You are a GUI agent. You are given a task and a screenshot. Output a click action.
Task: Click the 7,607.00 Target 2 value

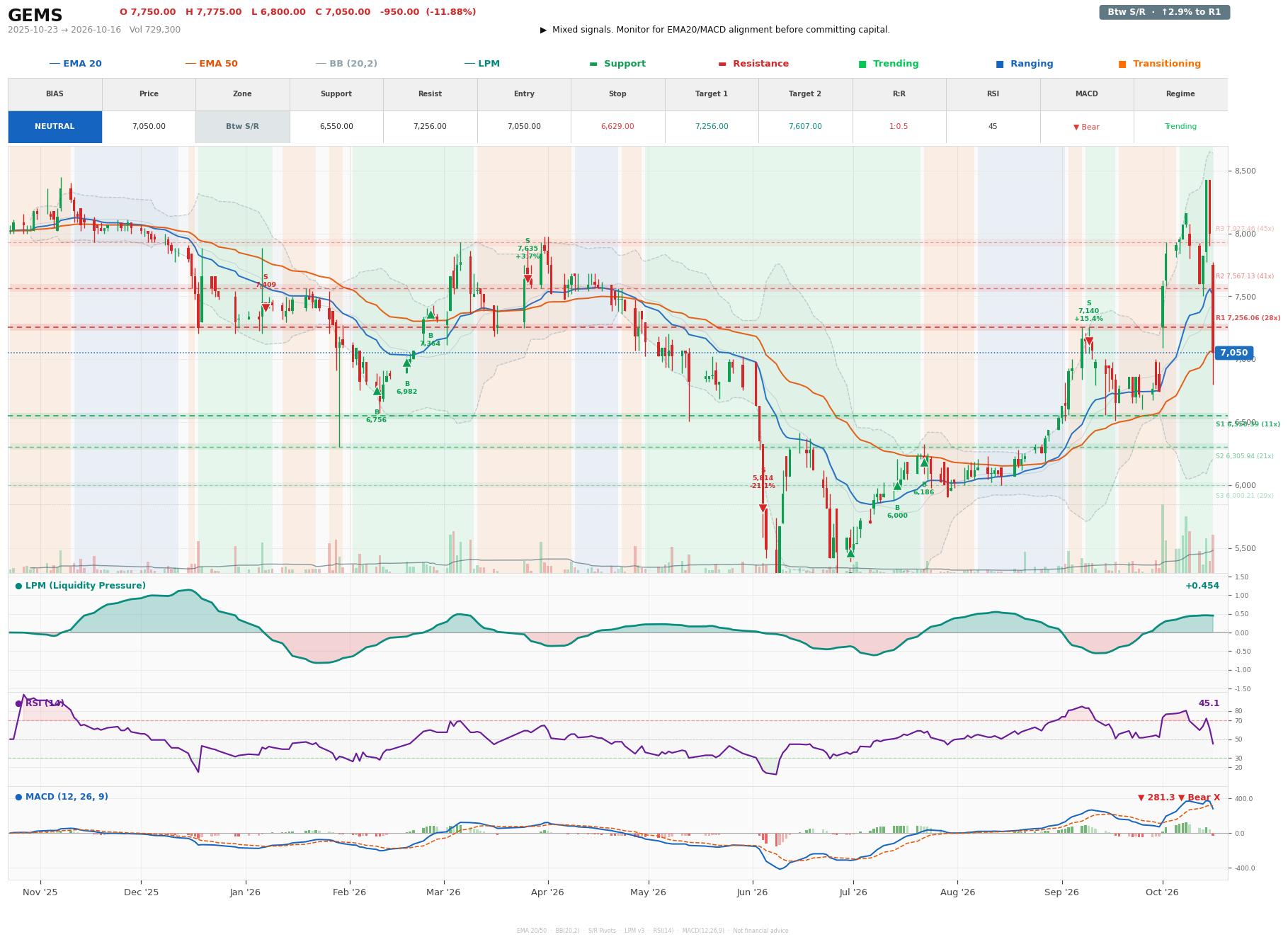click(805, 127)
